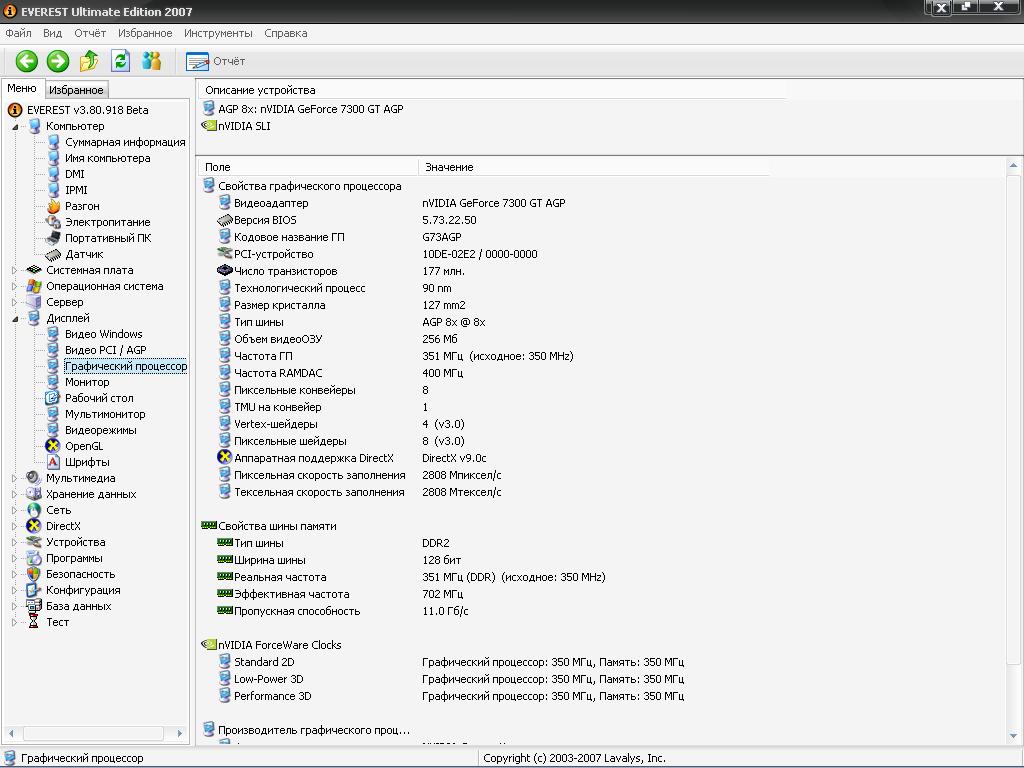Expand the DirectX tree node
Screen dimensions: 1024x768
pos(15,526)
